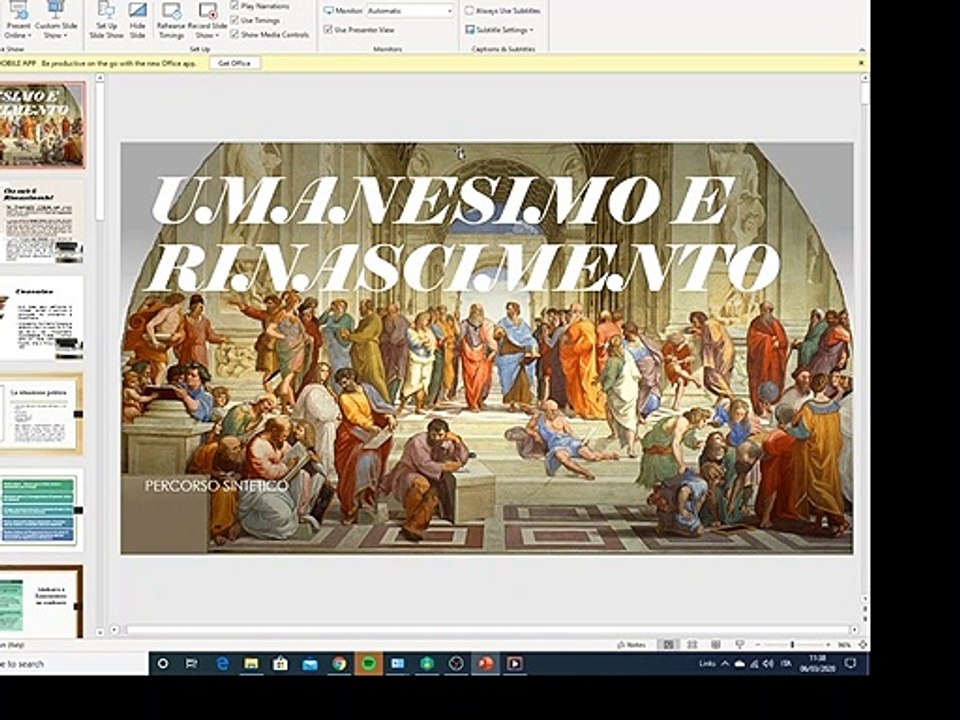The width and height of the screenshot is (960, 720).
Task: Click the 96% zoom level
Action: point(844,645)
